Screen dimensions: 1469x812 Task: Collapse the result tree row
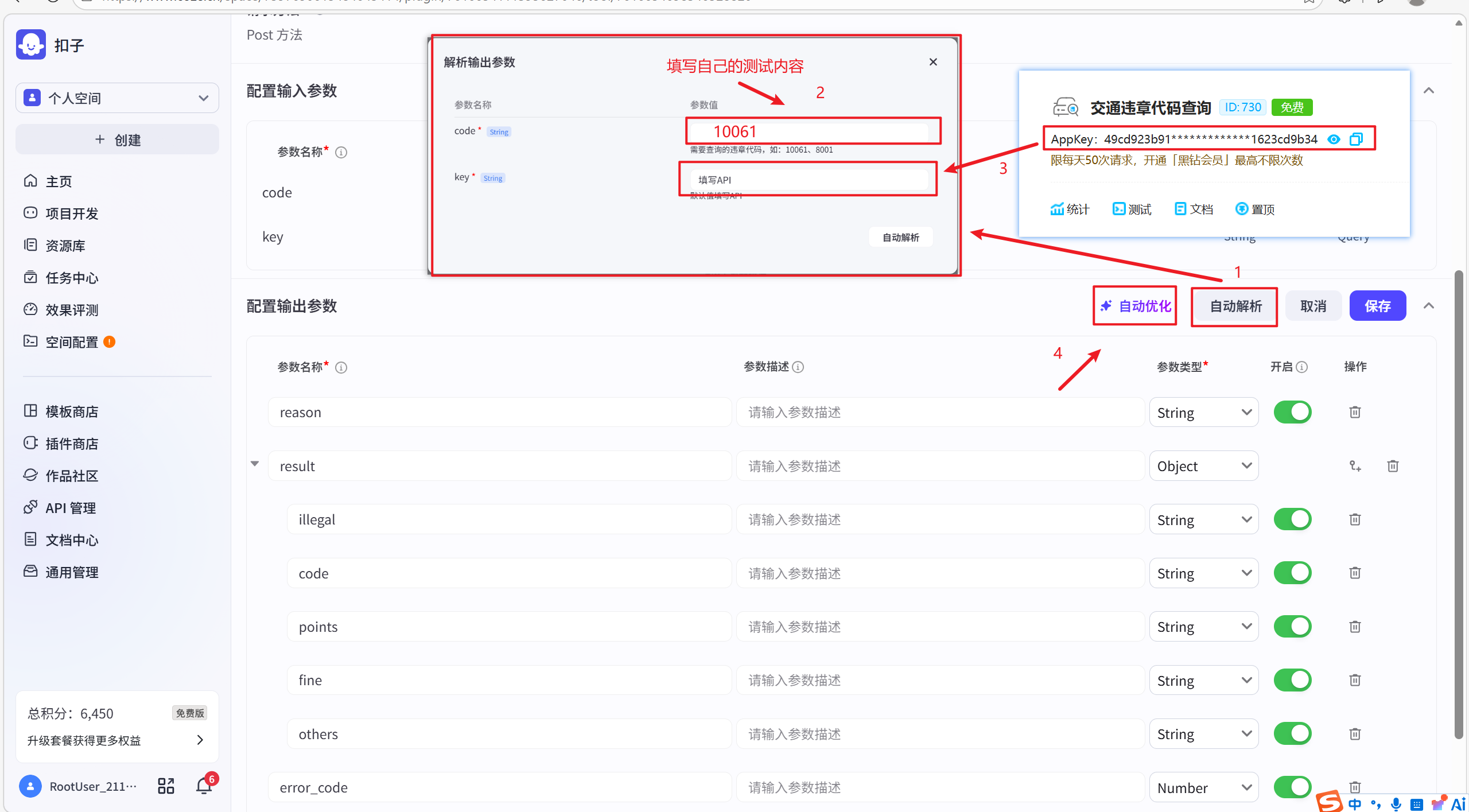(255, 464)
